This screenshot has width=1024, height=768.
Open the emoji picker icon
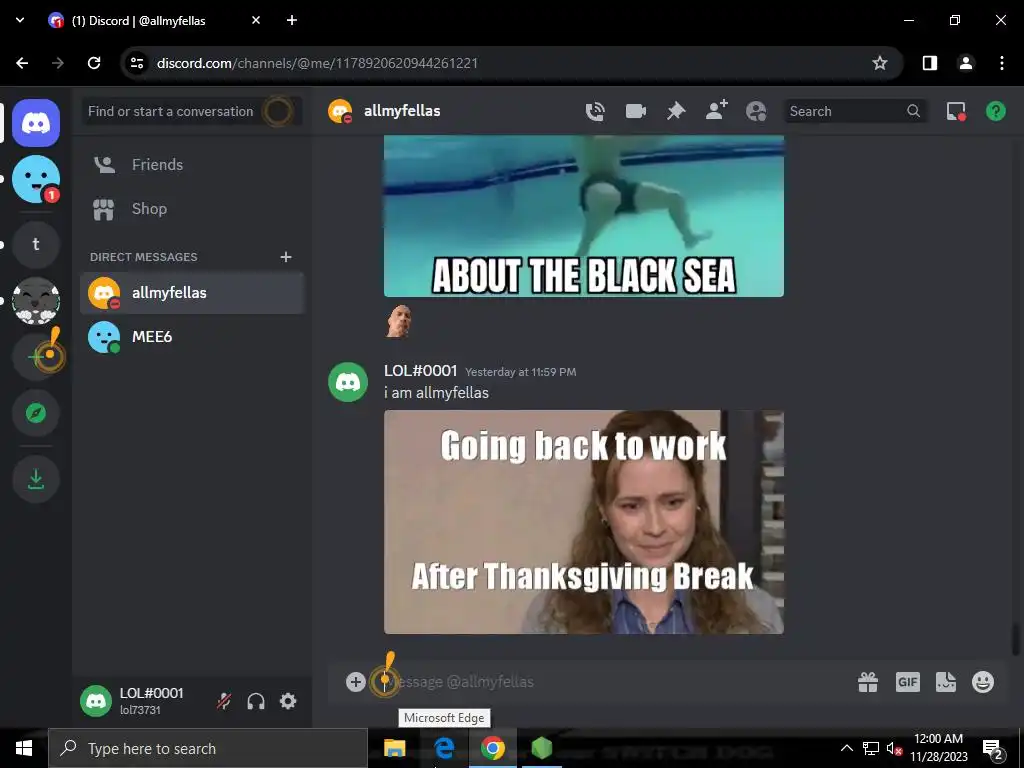(x=983, y=682)
